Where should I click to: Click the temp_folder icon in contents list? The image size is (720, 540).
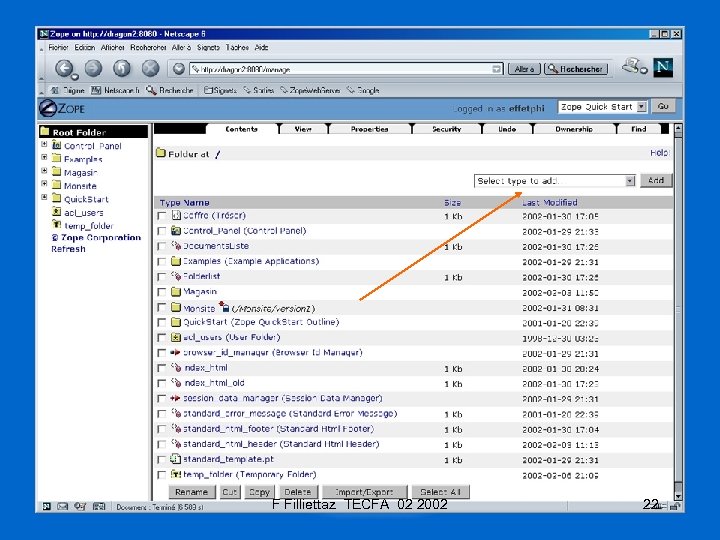click(175, 473)
